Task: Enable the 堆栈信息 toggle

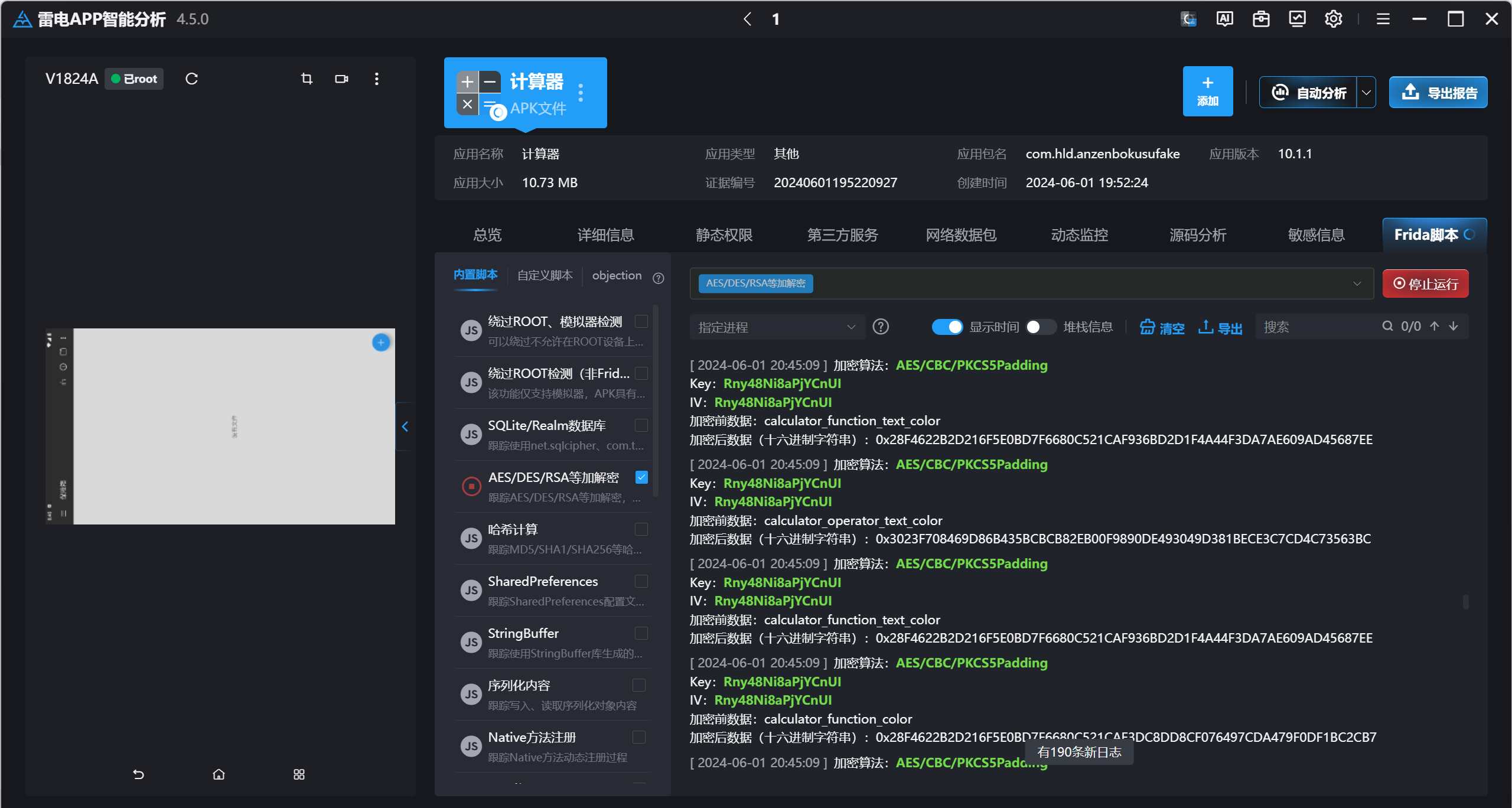Action: click(1041, 327)
